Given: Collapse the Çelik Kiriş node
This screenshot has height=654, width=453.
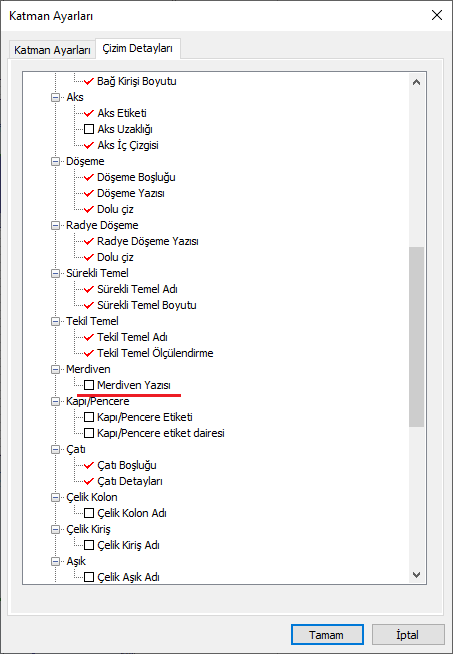Looking at the screenshot, I should pyautogui.click(x=55, y=529).
